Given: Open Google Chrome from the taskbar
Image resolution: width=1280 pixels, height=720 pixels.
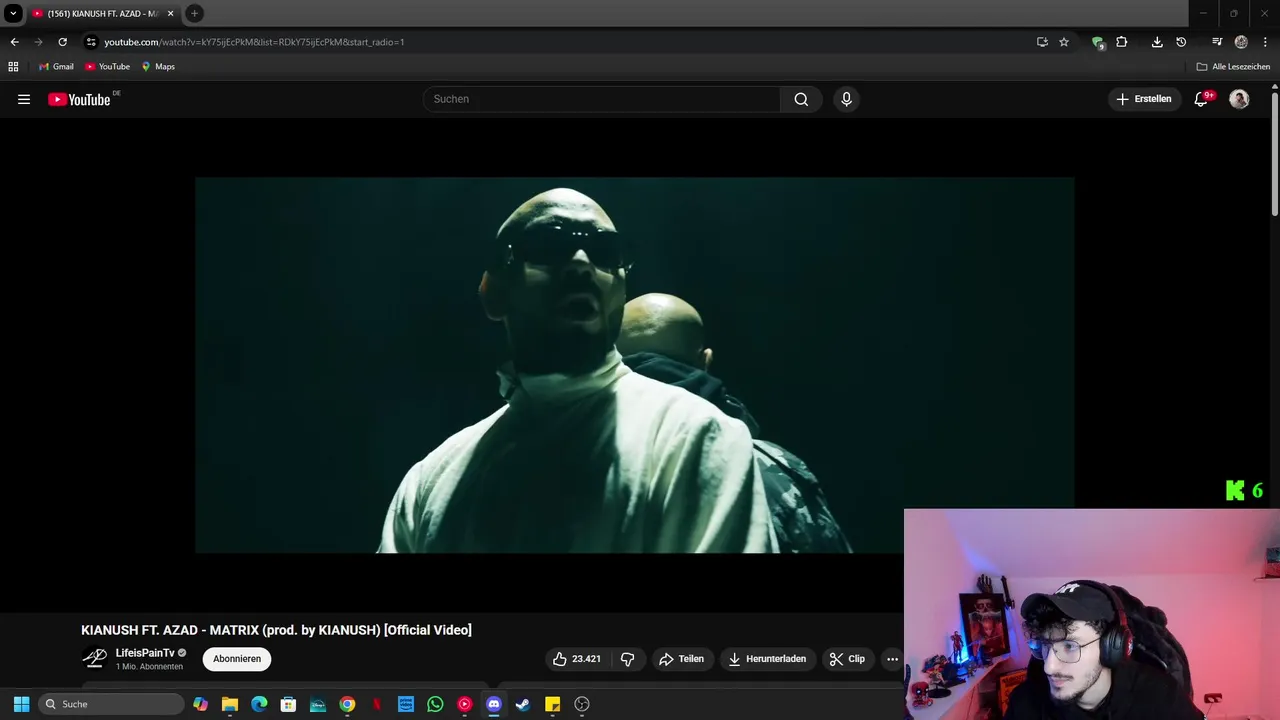Looking at the screenshot, I should (x=347, y=704).
